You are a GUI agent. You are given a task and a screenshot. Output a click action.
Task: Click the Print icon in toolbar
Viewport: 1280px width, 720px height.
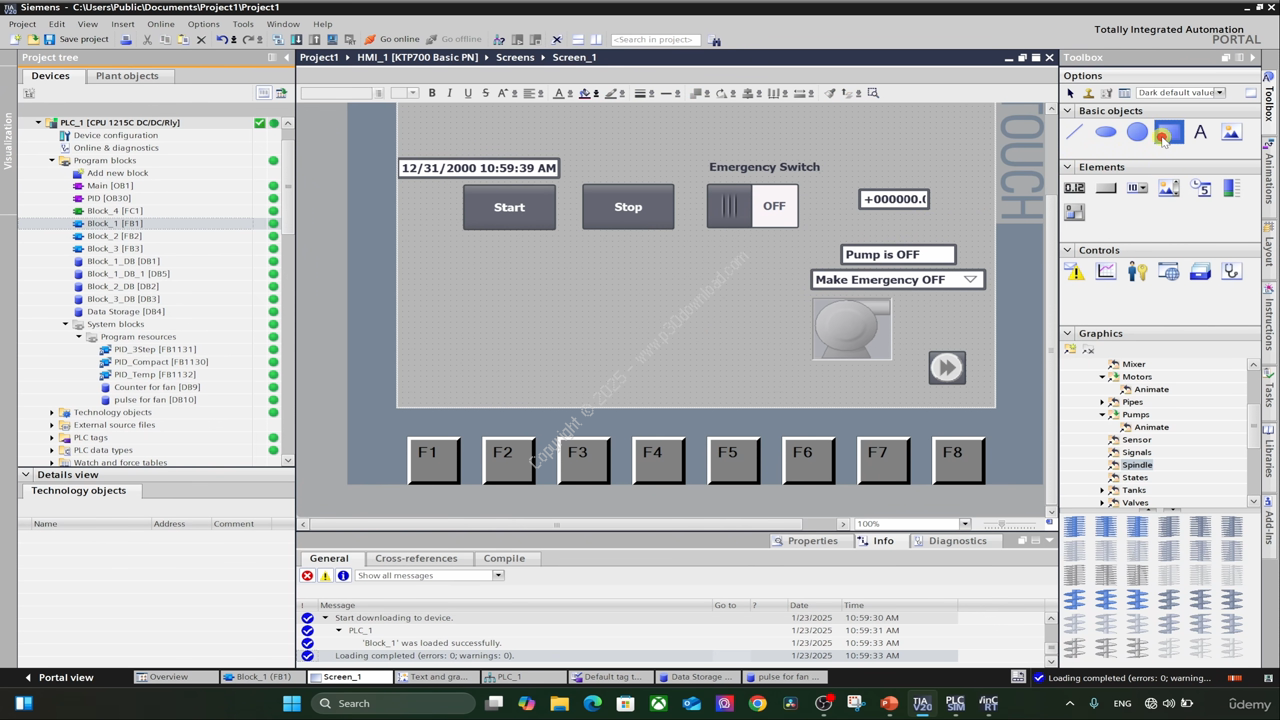click(x=126, y=39)
